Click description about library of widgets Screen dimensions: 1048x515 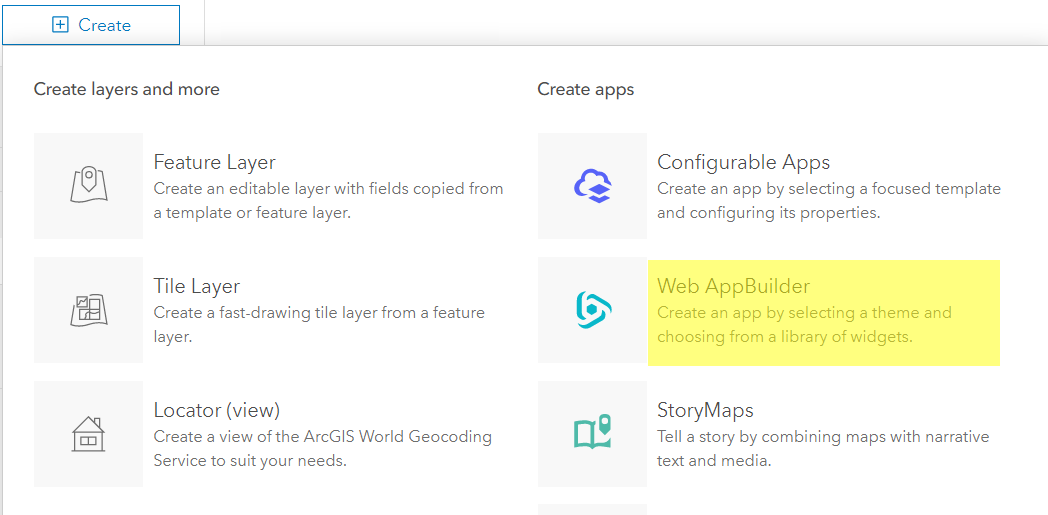(x=804, y=325)
